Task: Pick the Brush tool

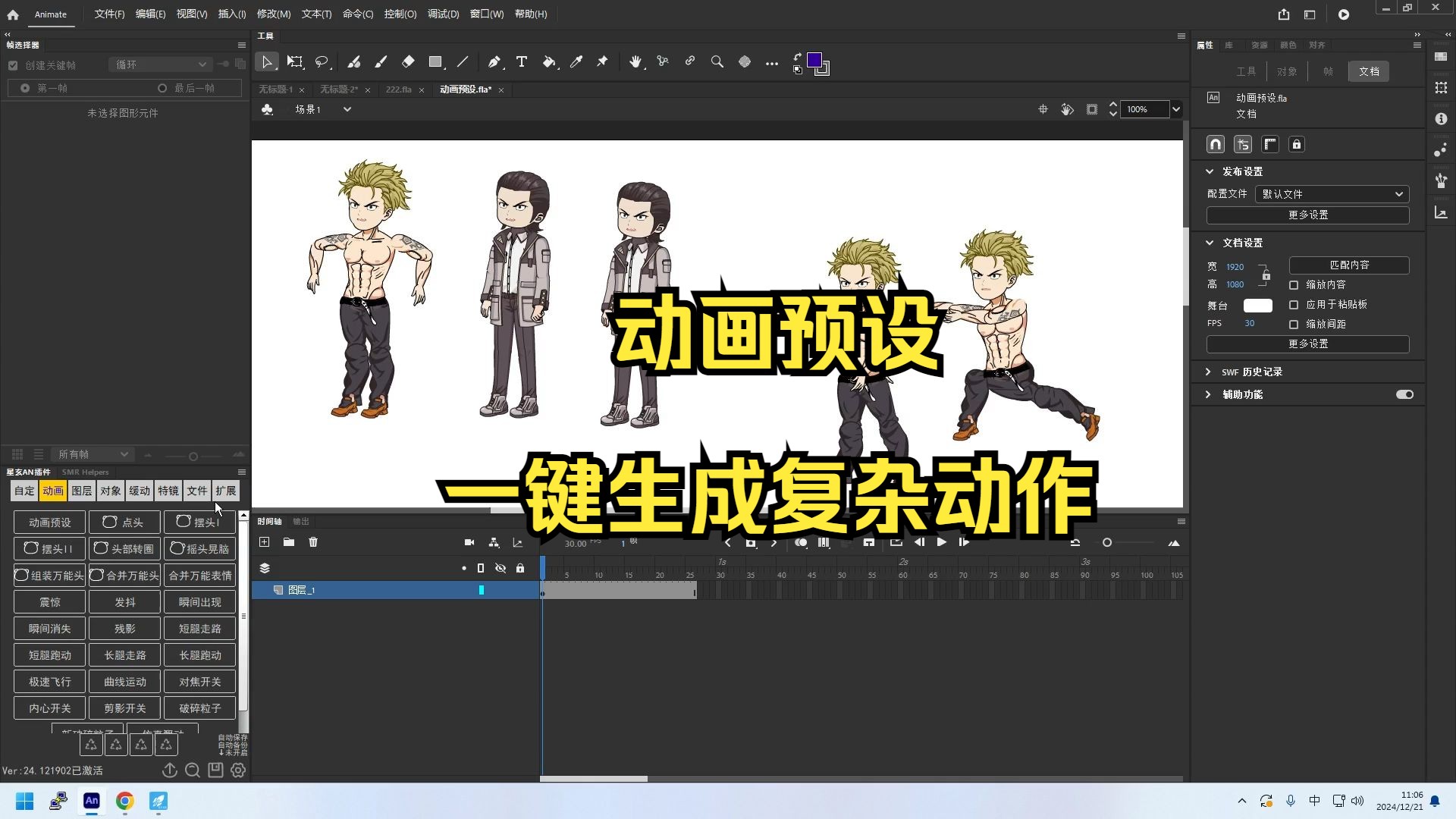Action: [381, 62]
